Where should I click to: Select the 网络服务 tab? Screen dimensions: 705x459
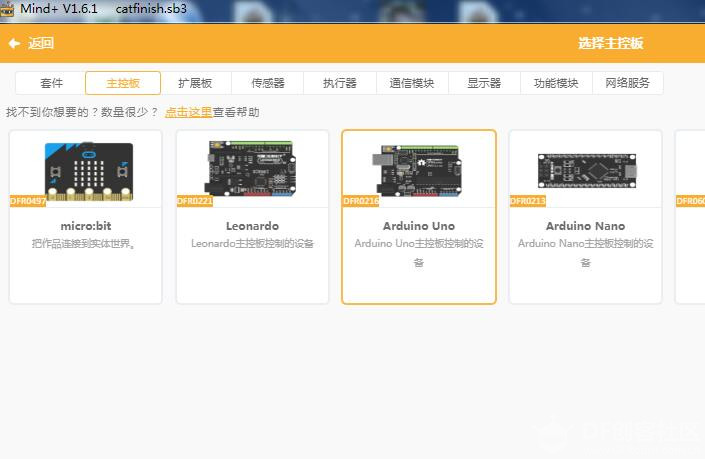[628, 83]
